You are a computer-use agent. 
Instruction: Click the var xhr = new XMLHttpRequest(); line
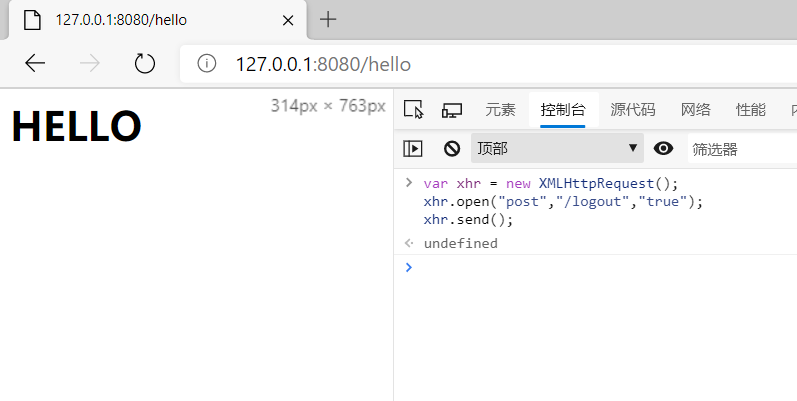point(551,183)
